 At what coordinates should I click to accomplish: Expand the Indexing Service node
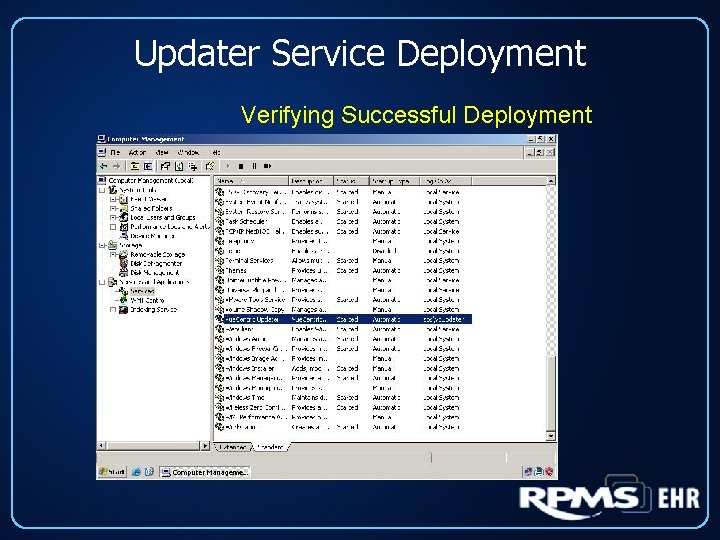(x=113, y=309)
